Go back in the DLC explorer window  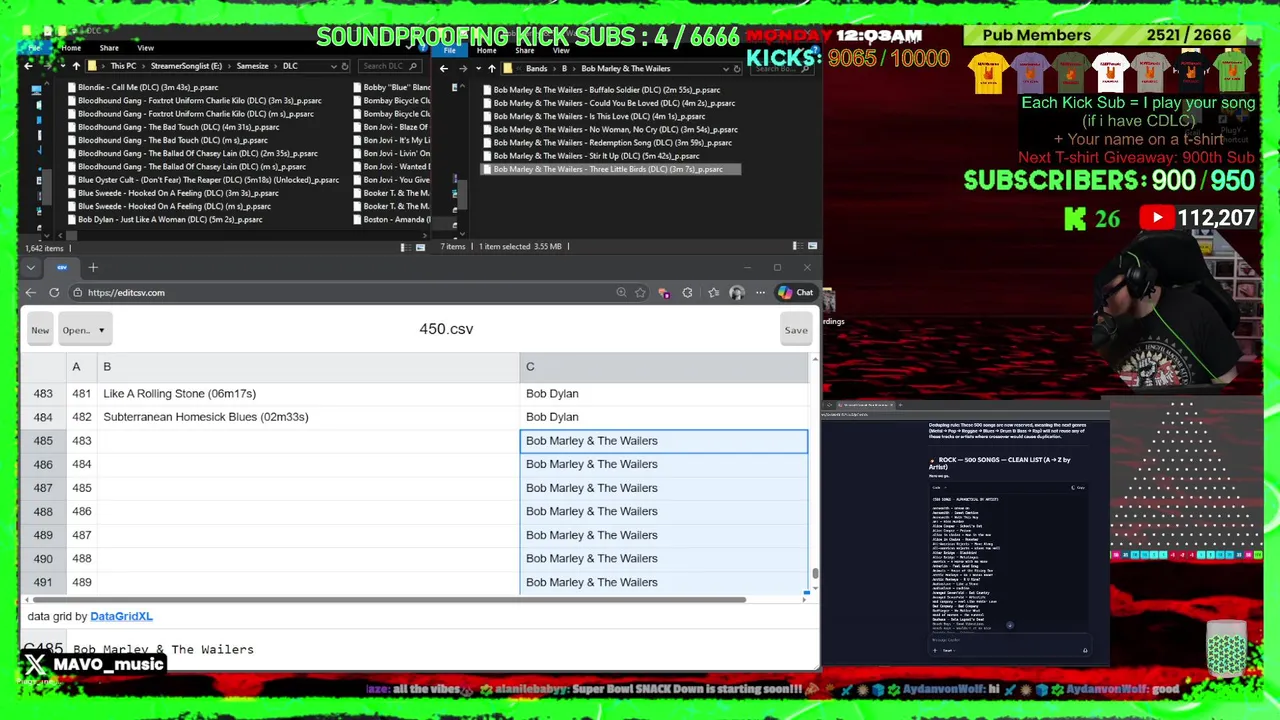point(28,66)
